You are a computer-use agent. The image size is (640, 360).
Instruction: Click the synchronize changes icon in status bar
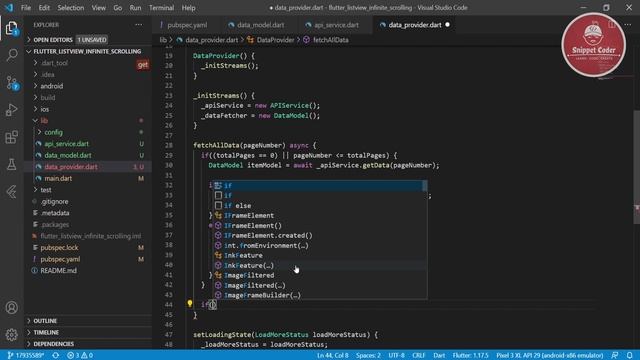[56, 355]
